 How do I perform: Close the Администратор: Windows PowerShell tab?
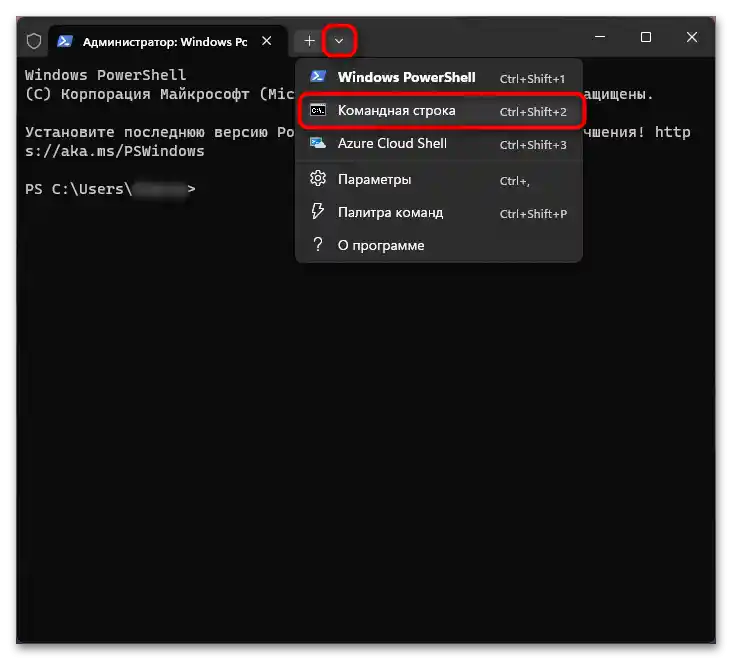click(267, 41)
